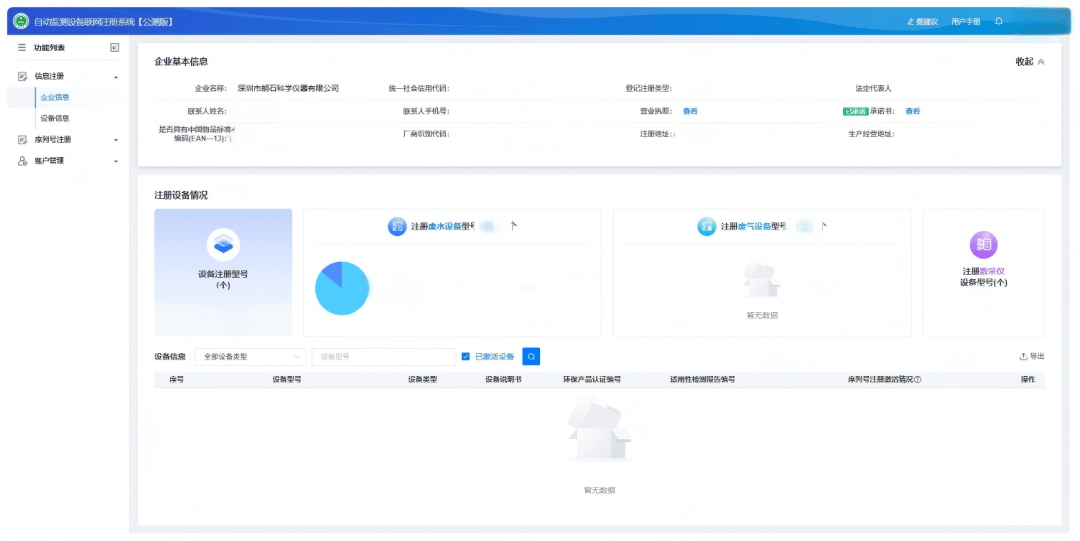This screenshot has width=1080, height=541.
Task: Open the 全部设备类型 dropdown
Action: pyautogui.click(x=251, y=356)
